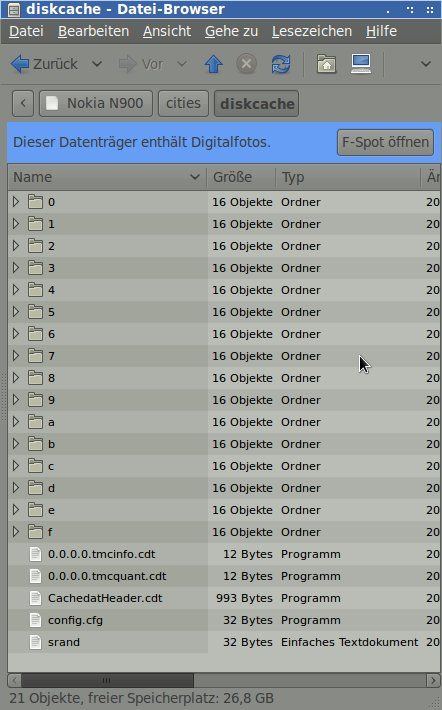442x710 pixels.
Task: Sort by the Größe column header
Action: pos(241,177)
